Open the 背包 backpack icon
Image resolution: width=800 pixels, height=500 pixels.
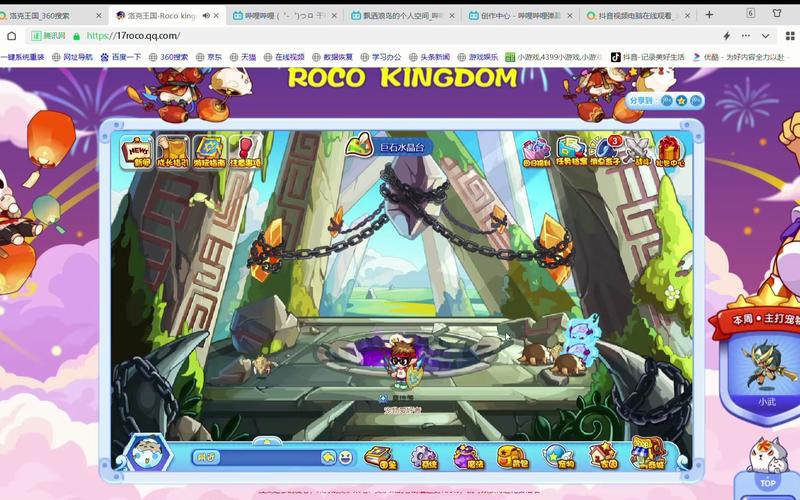(x=513, y=457)
